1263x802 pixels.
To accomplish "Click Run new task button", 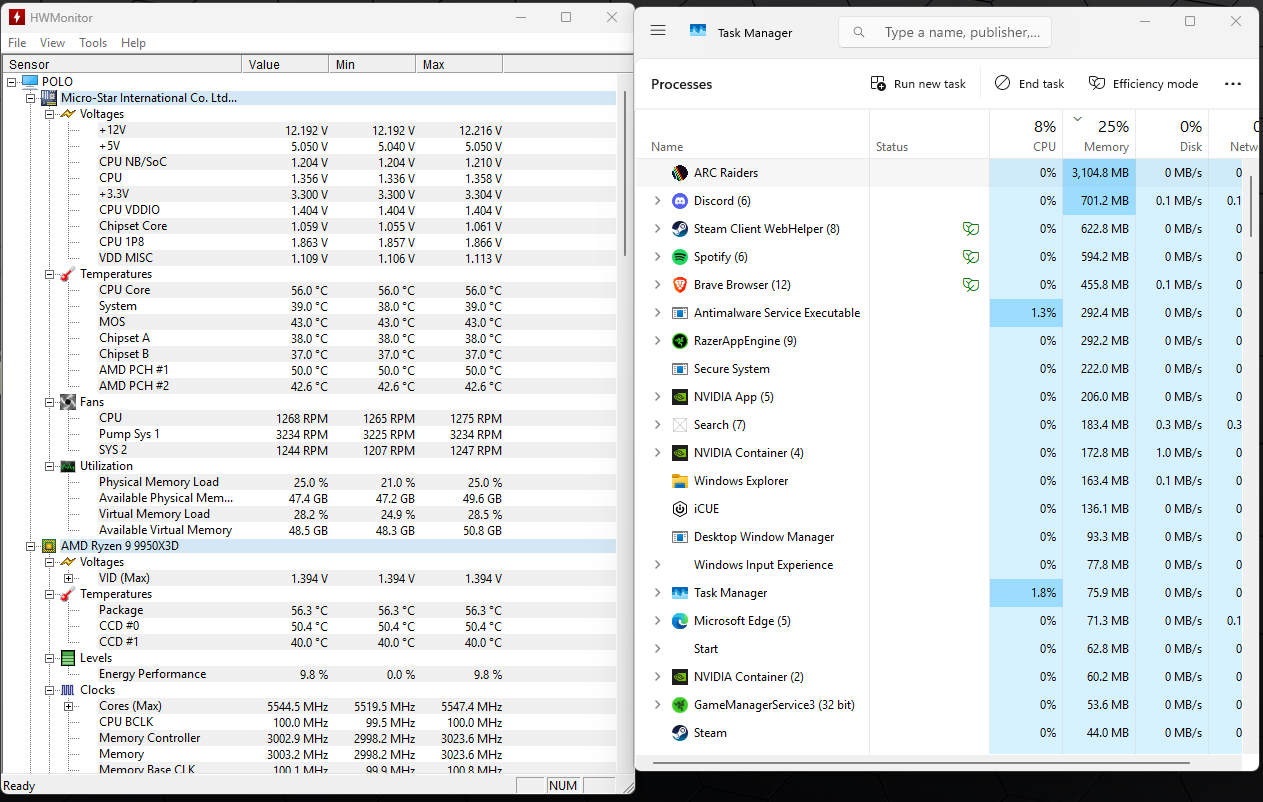I will point(918,84).
